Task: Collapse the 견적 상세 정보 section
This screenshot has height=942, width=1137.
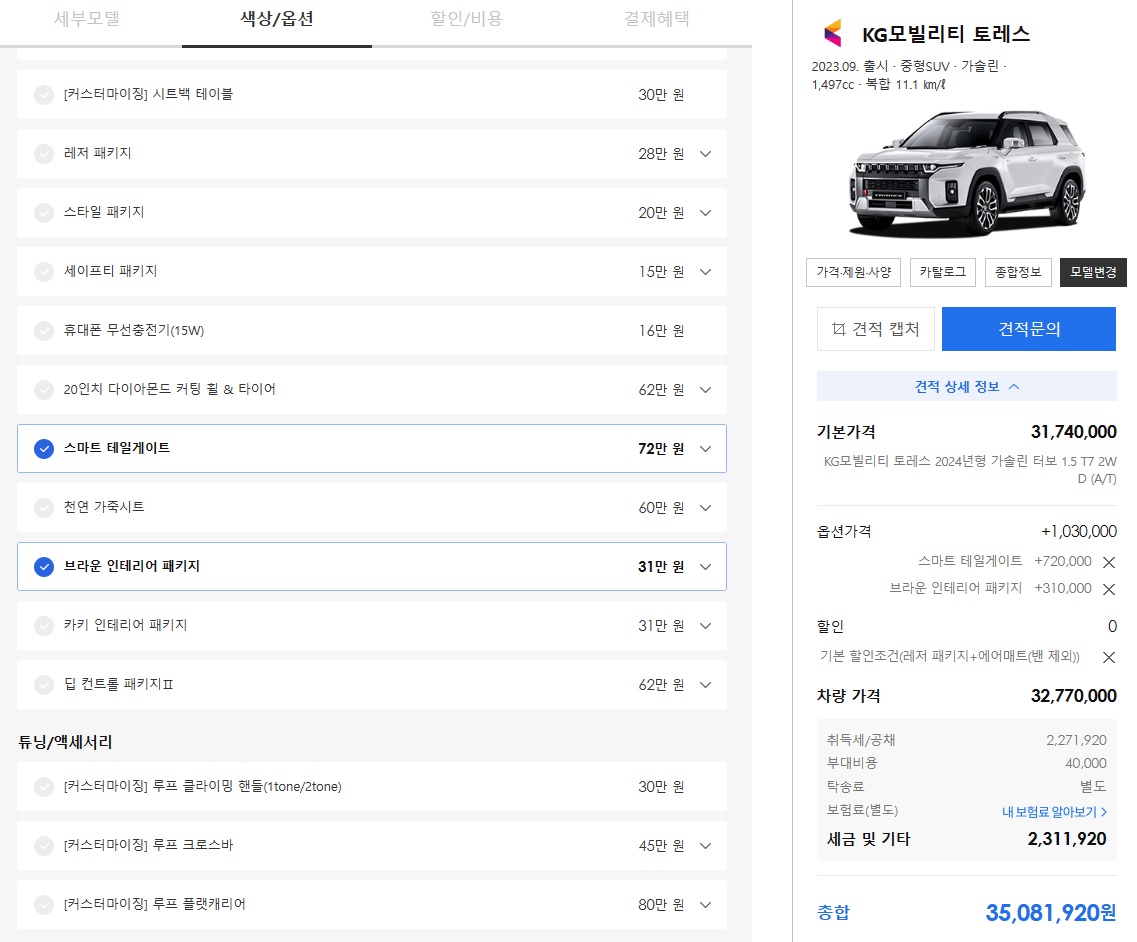Action: [967, 387]
